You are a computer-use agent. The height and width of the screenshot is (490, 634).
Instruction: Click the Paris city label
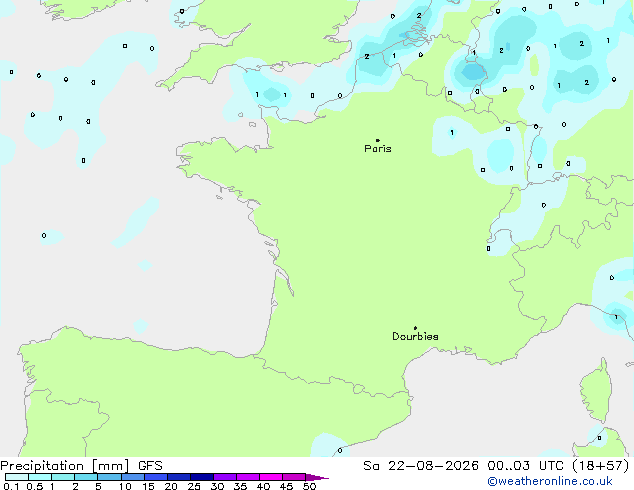[378, 149]
